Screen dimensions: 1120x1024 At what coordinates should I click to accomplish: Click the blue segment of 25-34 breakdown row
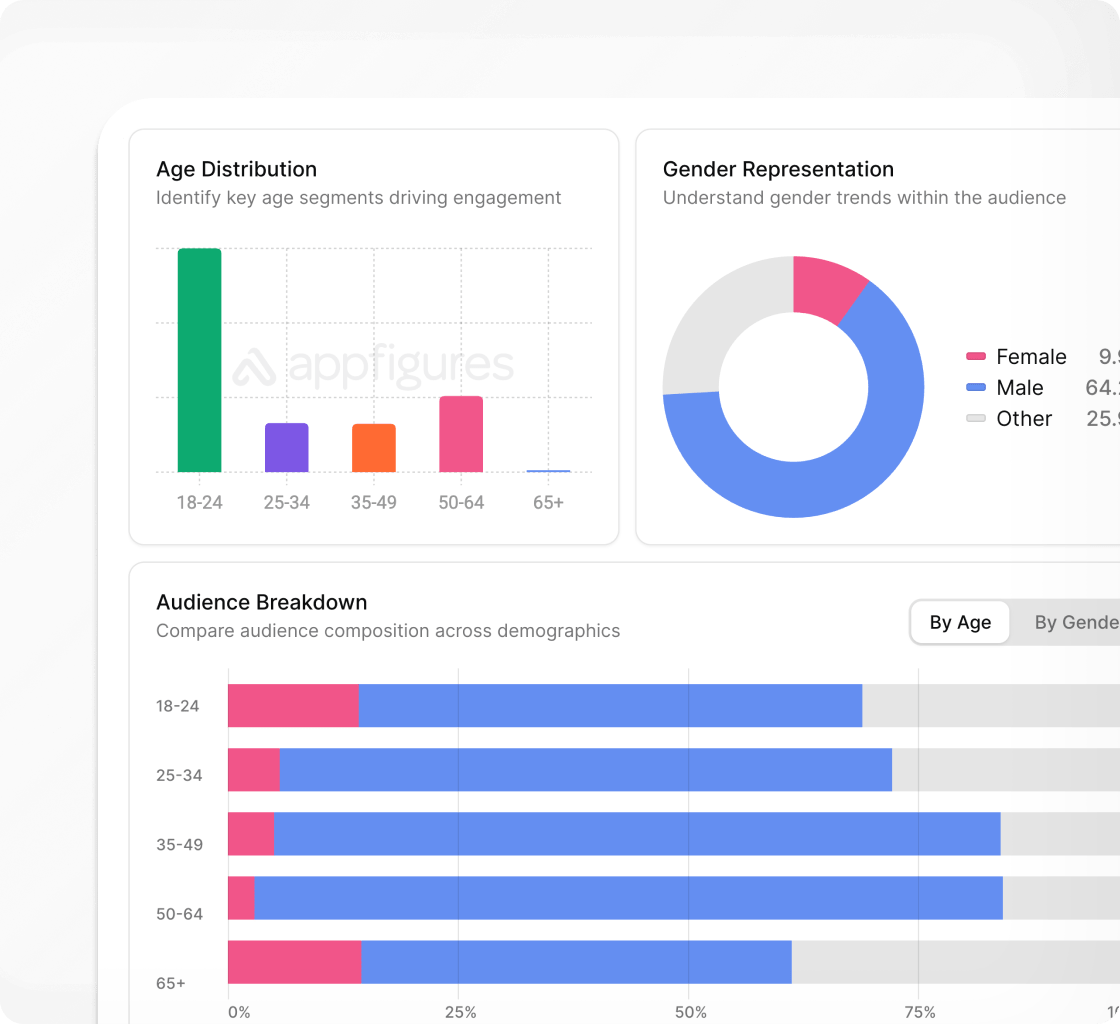tap(586, 770)
